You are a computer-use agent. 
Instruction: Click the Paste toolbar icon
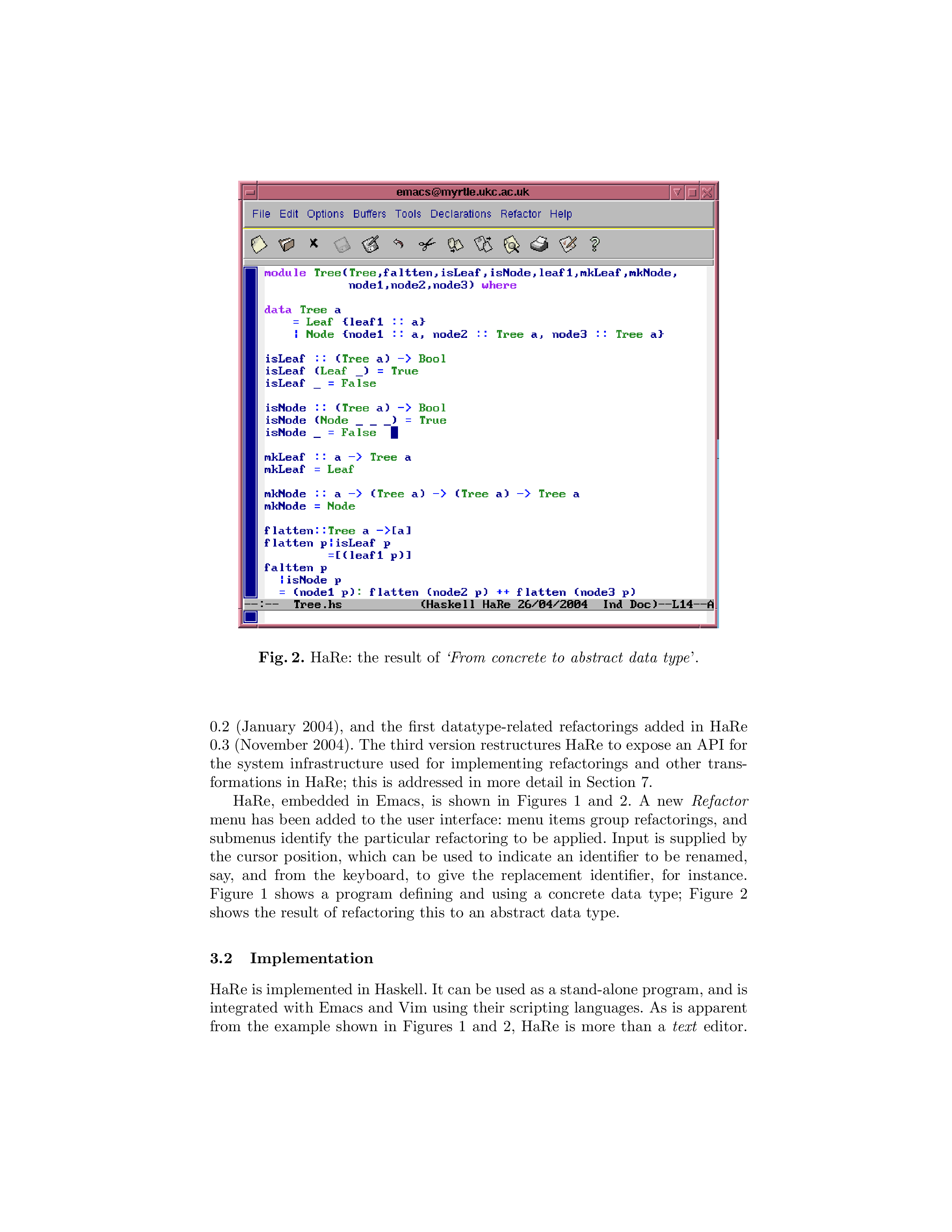[x=483, y=244]
